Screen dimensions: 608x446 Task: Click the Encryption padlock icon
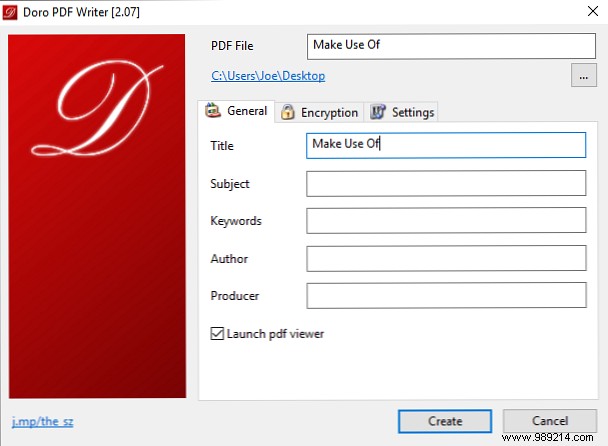287,112
